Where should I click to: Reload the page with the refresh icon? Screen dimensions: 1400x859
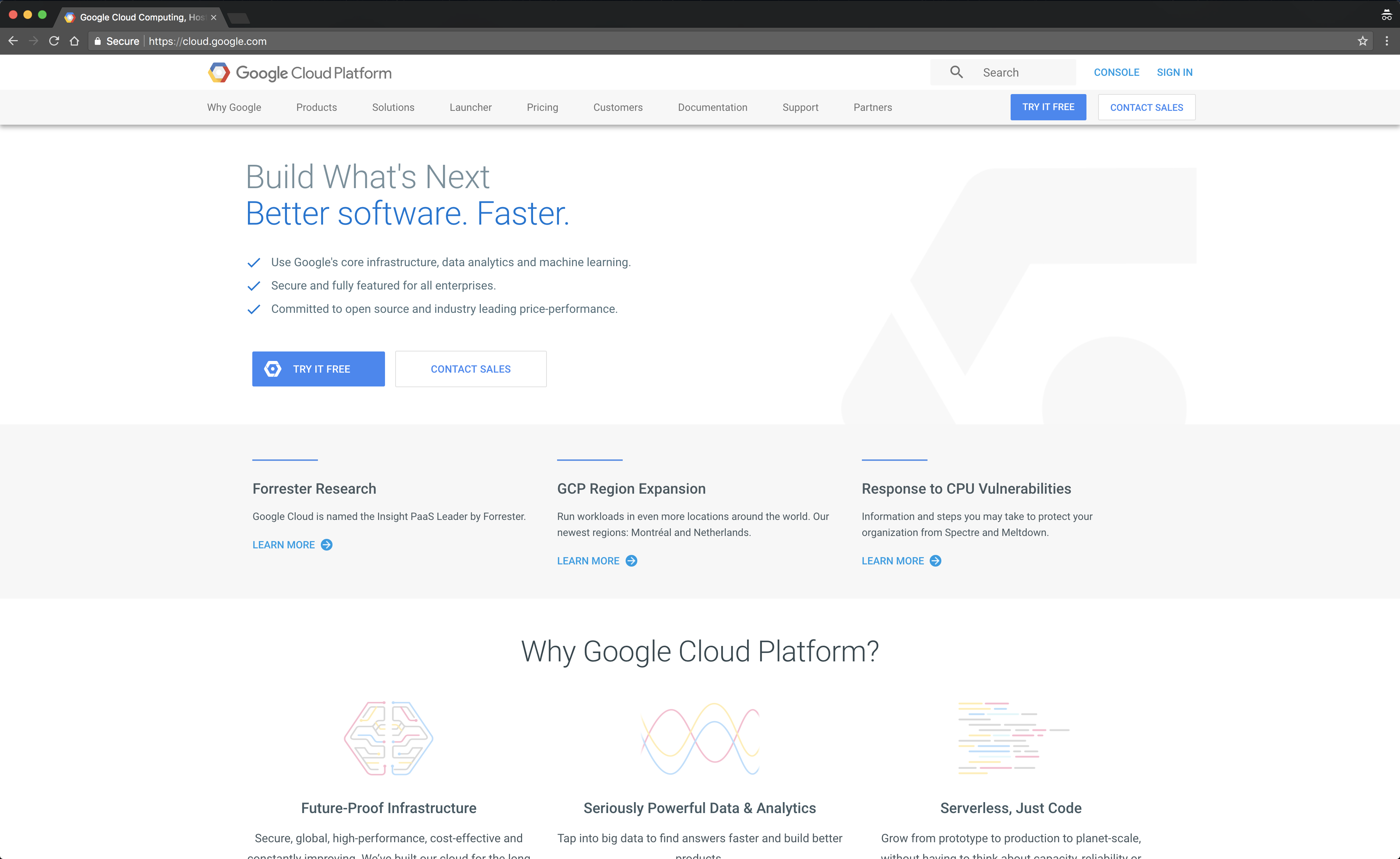click(54, 41)
